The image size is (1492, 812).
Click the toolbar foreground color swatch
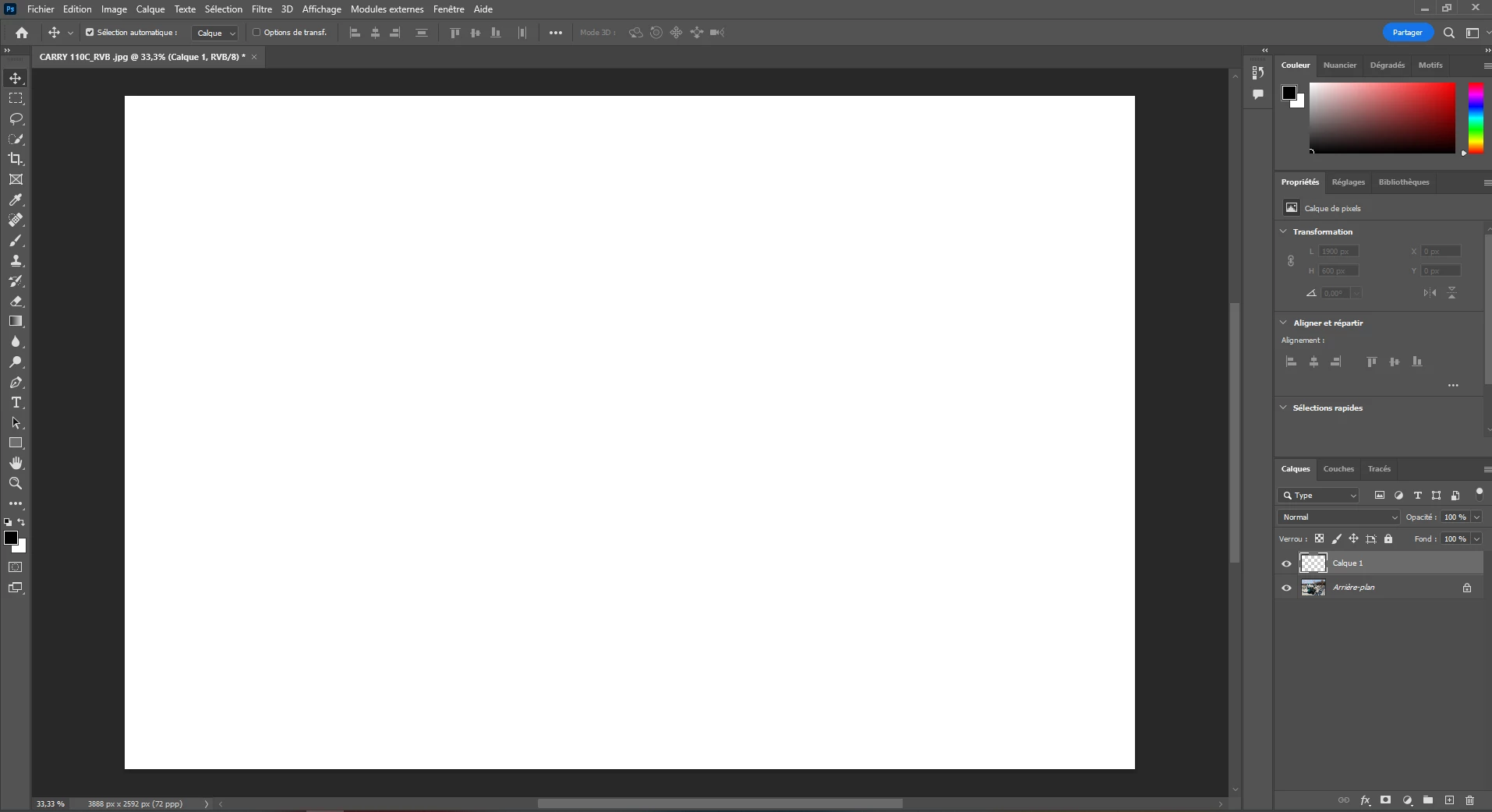click(x=11, y=538)
